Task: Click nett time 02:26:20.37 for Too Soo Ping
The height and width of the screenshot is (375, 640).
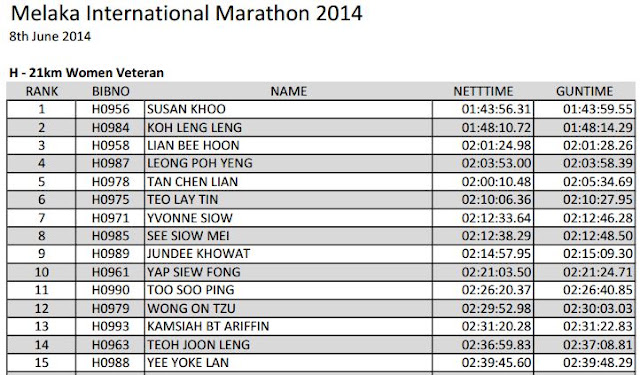Action: click(496, 290)
